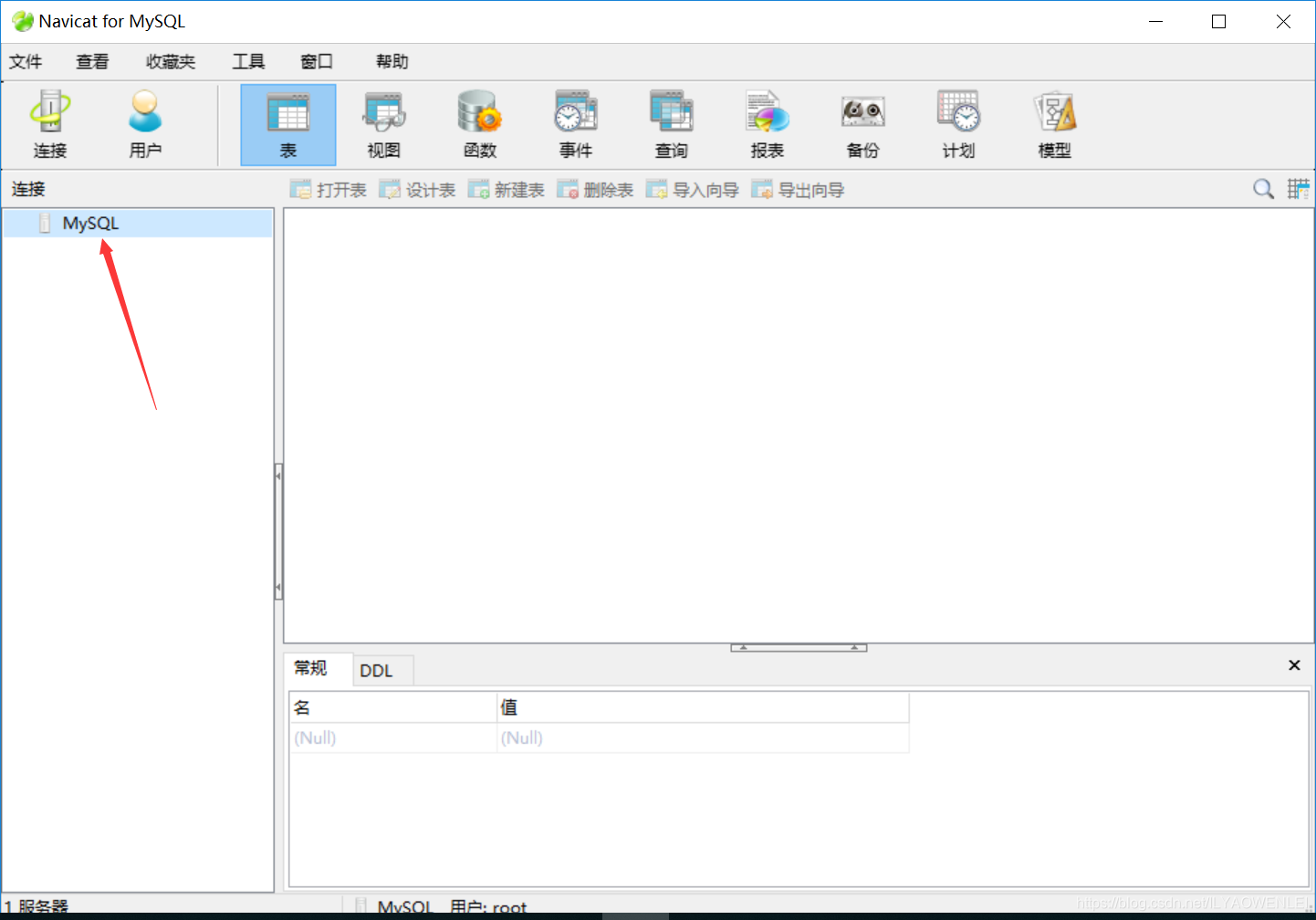Open the 帮助 (Help) menu
This screenshot has width=1316, height=920.
click(392, 61)
